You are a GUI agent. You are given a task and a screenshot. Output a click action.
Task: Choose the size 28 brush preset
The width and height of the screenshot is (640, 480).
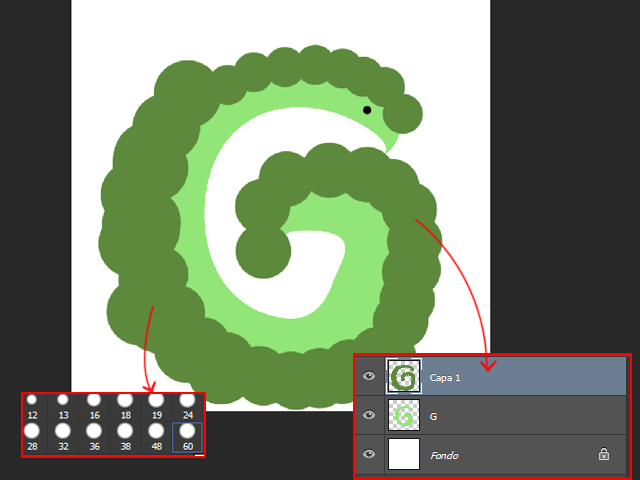32,437
